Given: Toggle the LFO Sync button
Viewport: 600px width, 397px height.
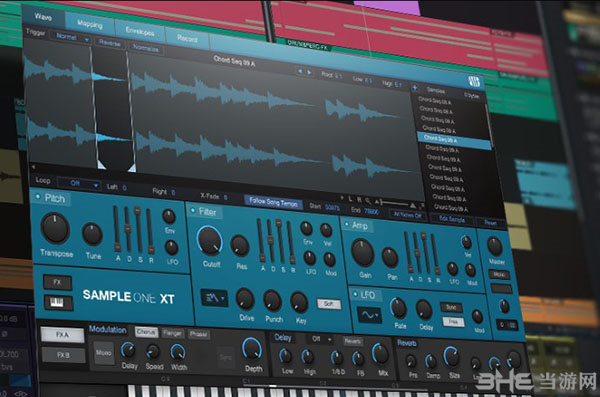Looking at the screenshot, I should click(x=451, y=307).
